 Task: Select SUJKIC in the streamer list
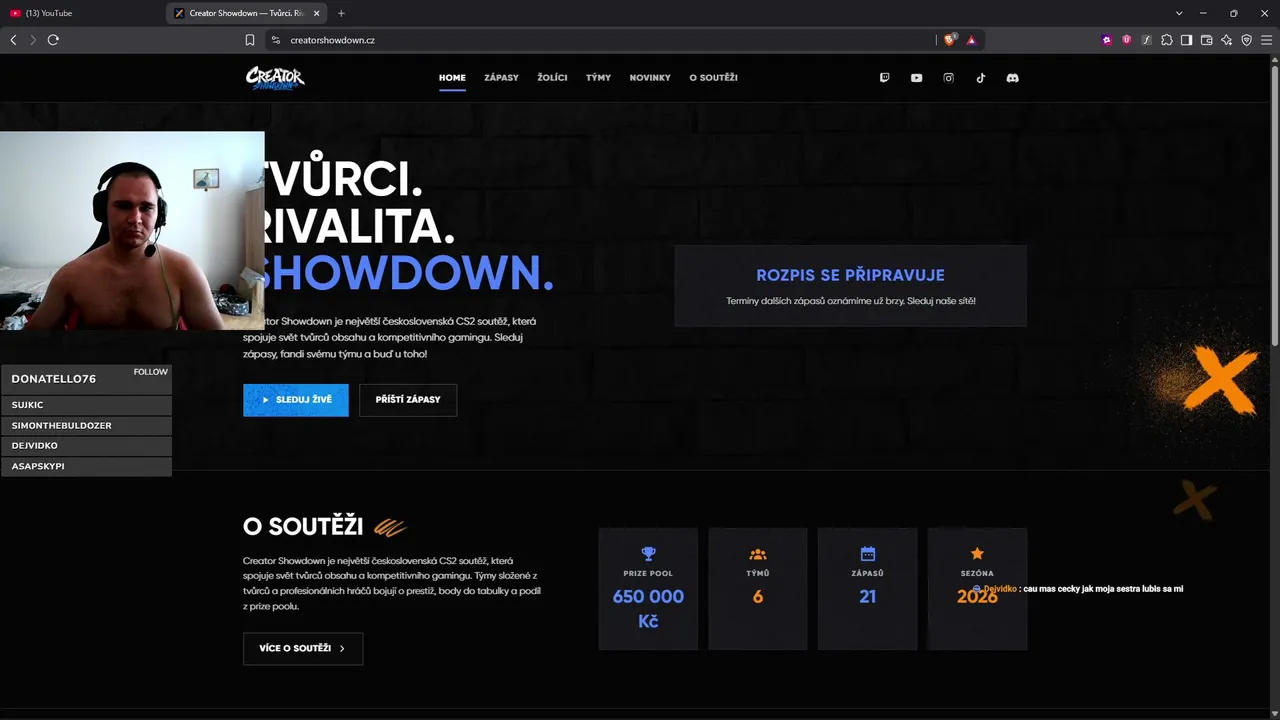click(x=86, y=405)
